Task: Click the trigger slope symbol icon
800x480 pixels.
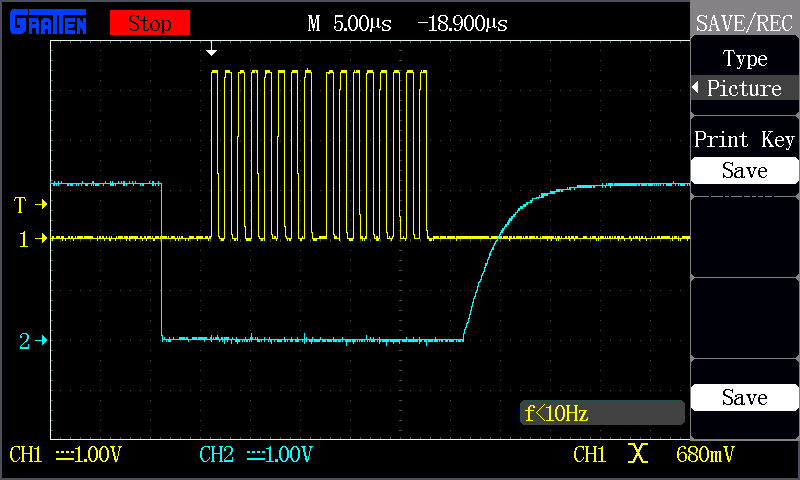Action: coord(638,453)
